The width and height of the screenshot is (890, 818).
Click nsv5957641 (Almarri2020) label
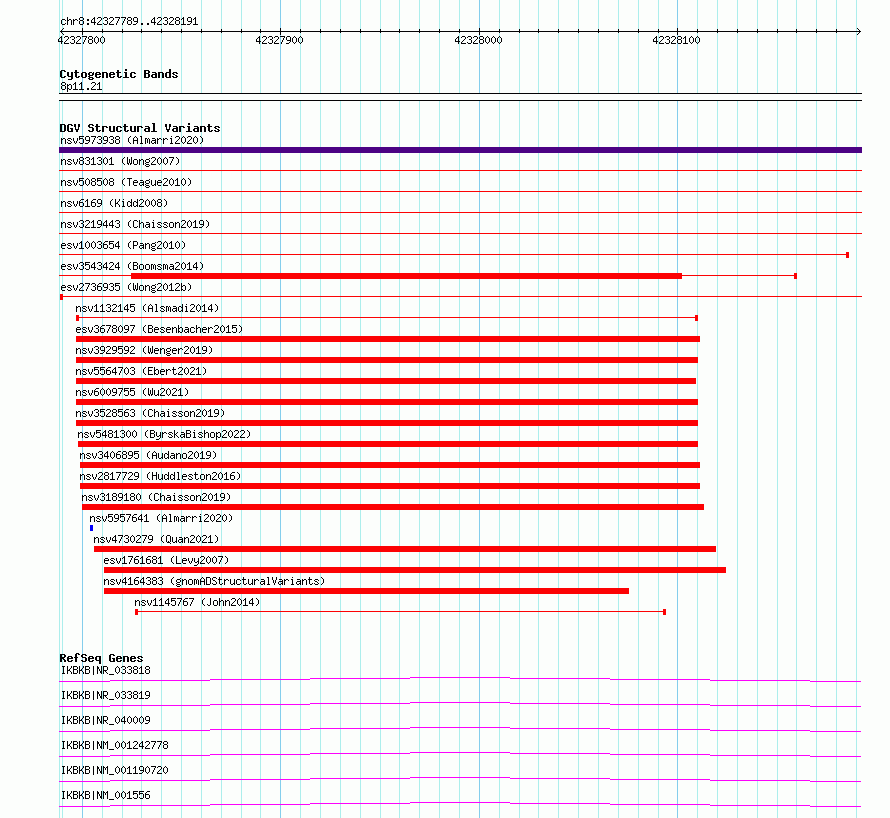(x=161, y=518)
